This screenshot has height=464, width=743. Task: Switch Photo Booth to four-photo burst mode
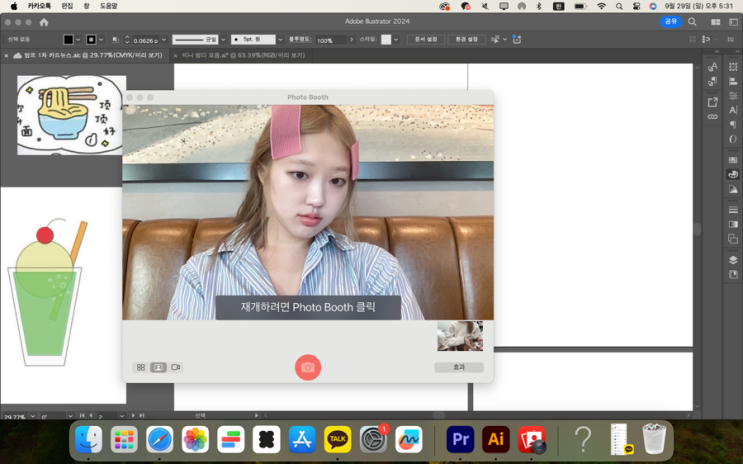click(141, 368)
